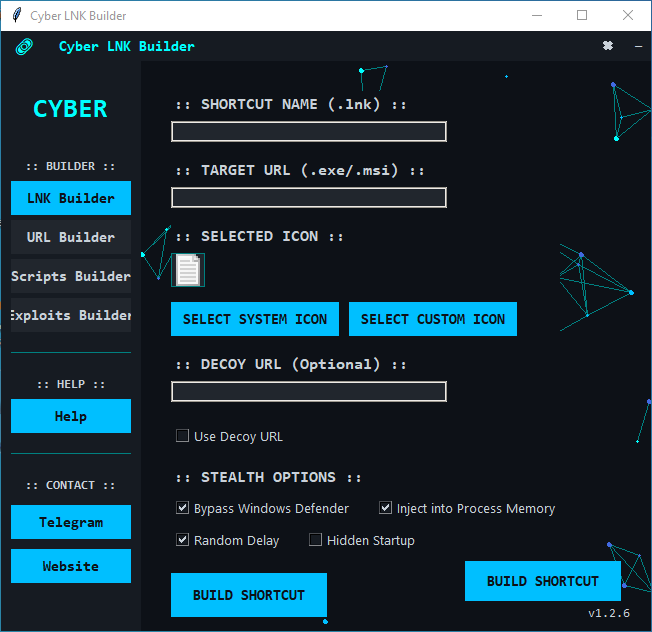This screenshot has width=652, height=632.
Task: Click the ':: HELP ::' sidebar heading
Action: tap(71, 384)
